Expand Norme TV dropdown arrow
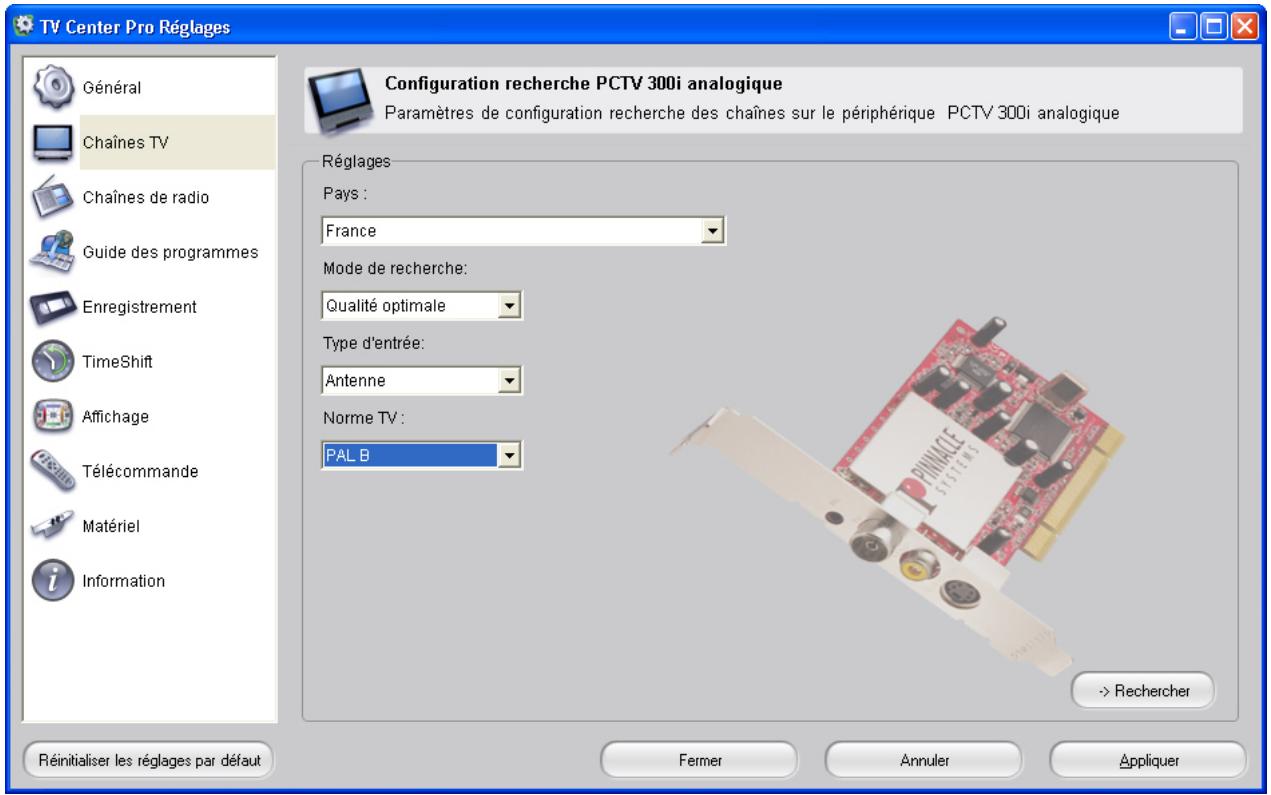Screen dimensions: 1271x795 click(511, 456)
